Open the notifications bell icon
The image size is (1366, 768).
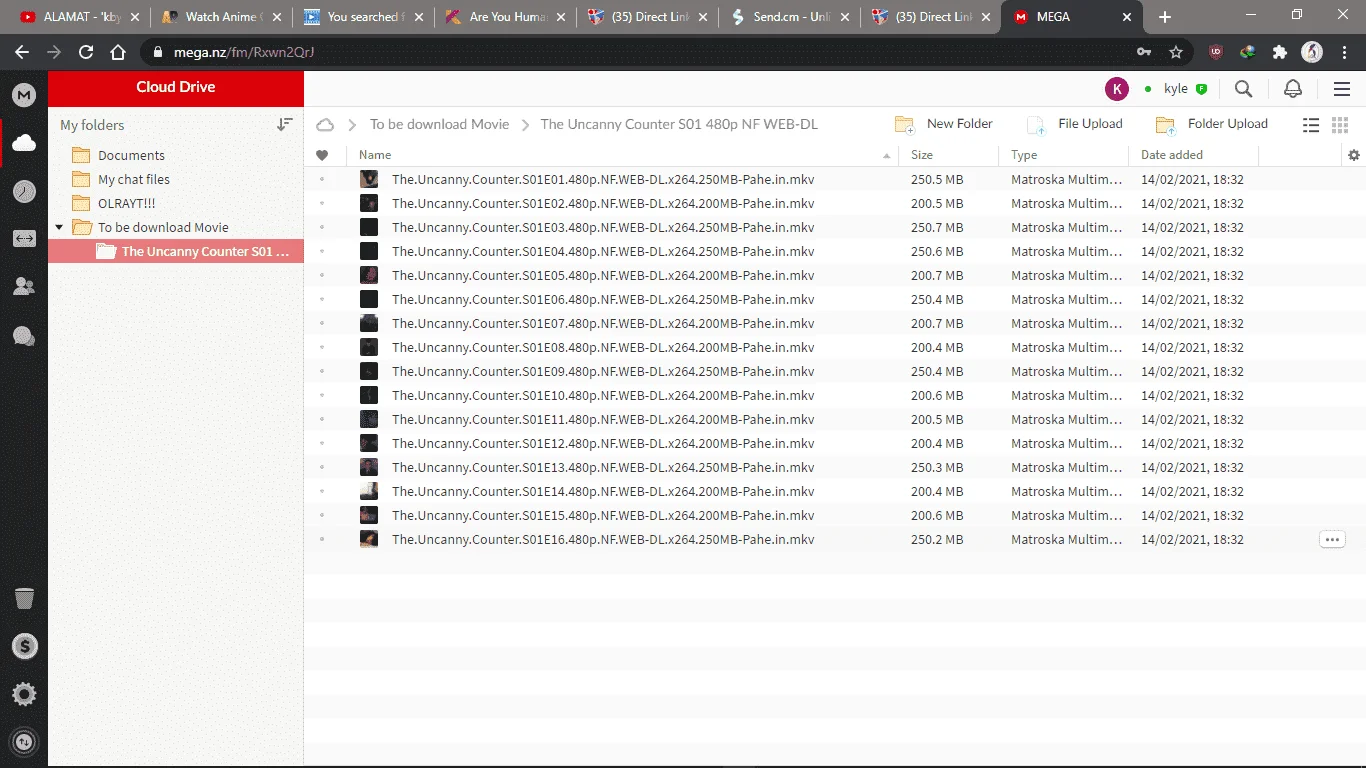[1293, 89]
